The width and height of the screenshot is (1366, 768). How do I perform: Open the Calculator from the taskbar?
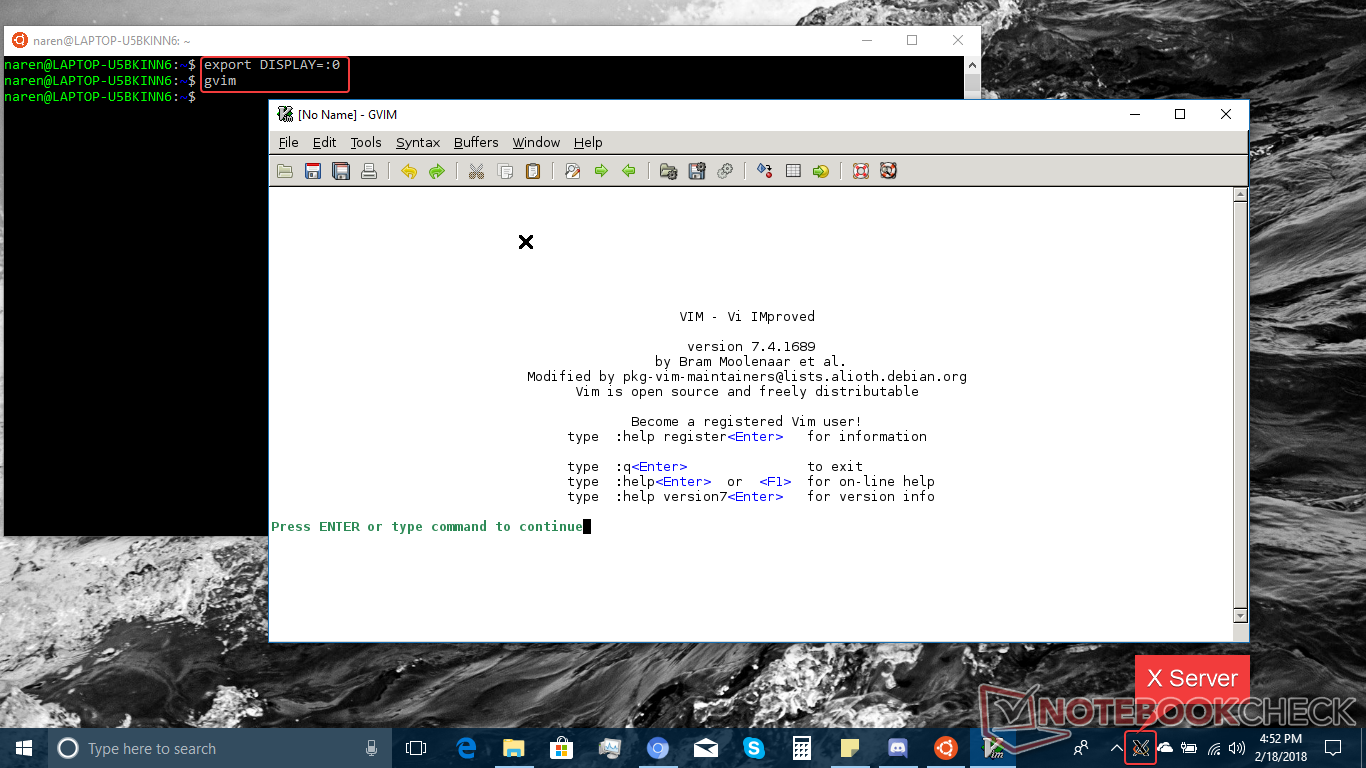coord(801,748)
